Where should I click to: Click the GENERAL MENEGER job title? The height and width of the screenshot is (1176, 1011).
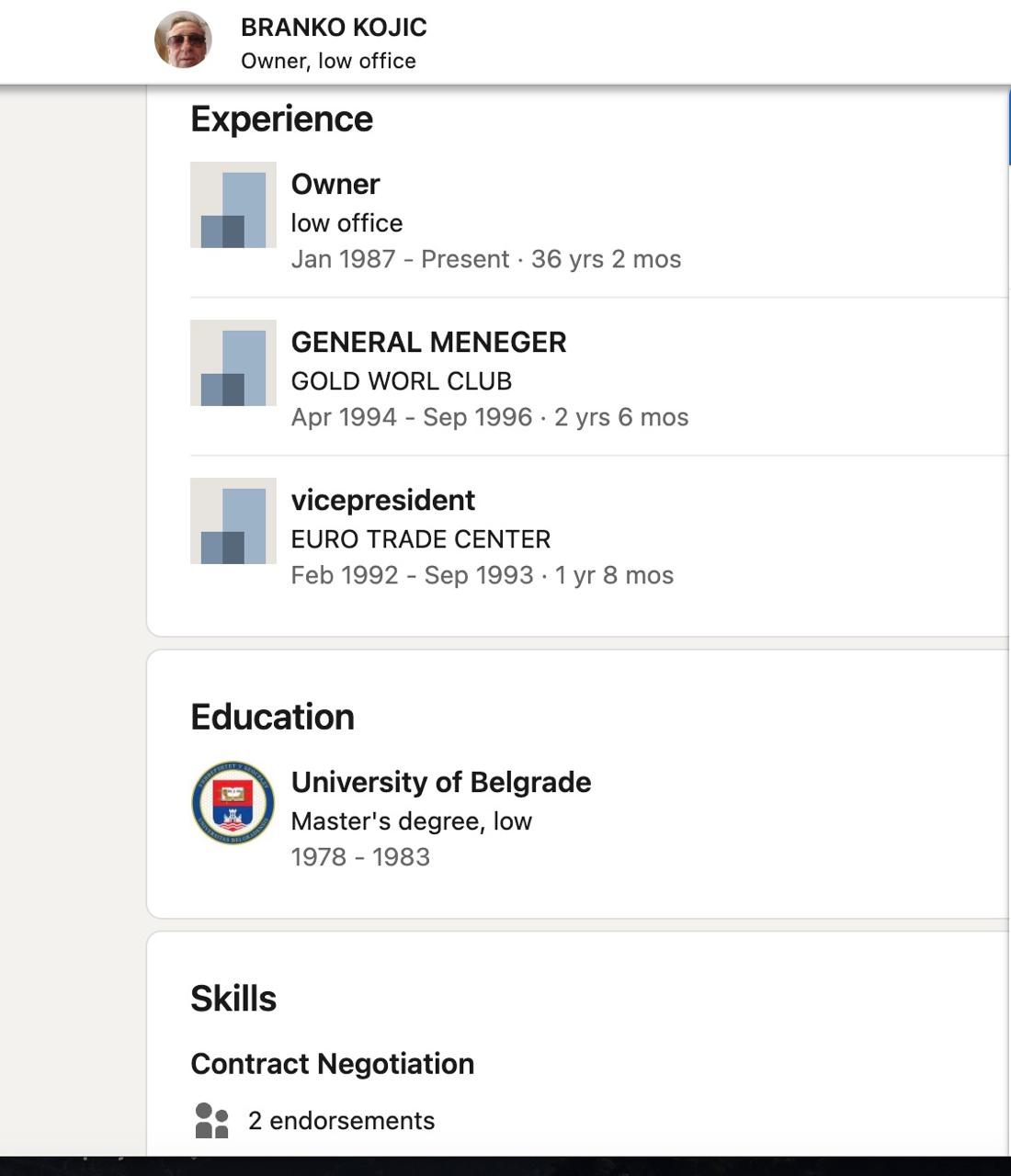click(428, 342)
